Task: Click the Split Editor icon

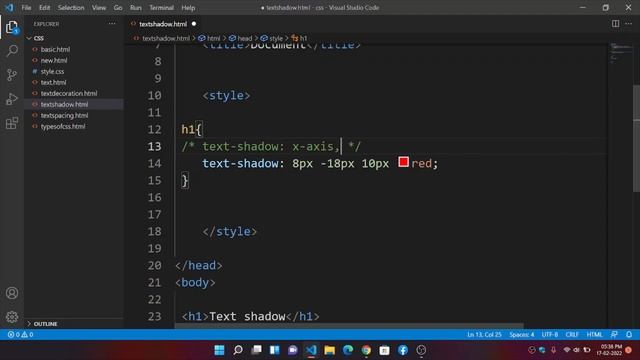Action: point(615,24)
